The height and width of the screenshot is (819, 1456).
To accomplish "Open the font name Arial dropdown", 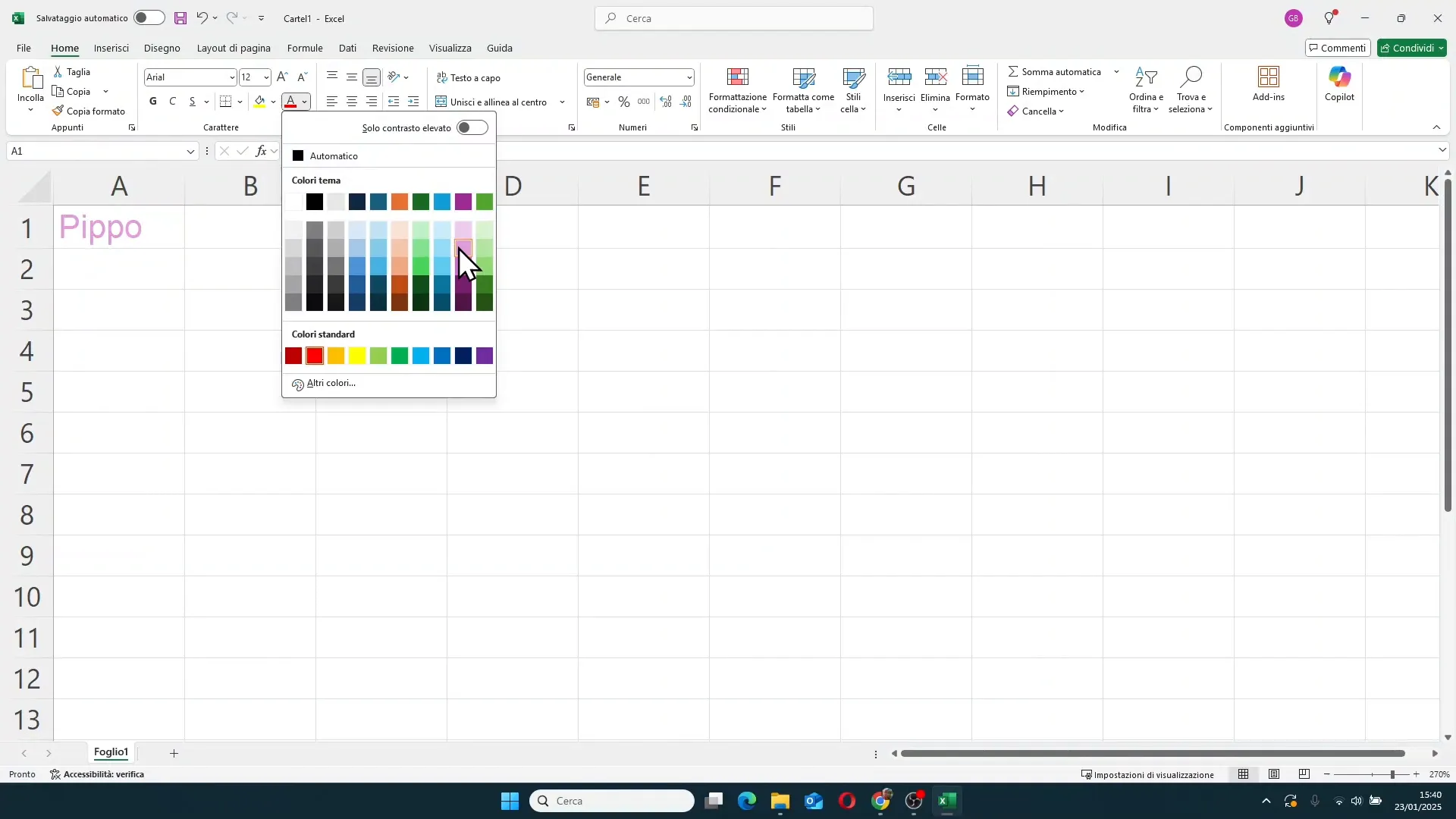I will click(x=232, y=77).
